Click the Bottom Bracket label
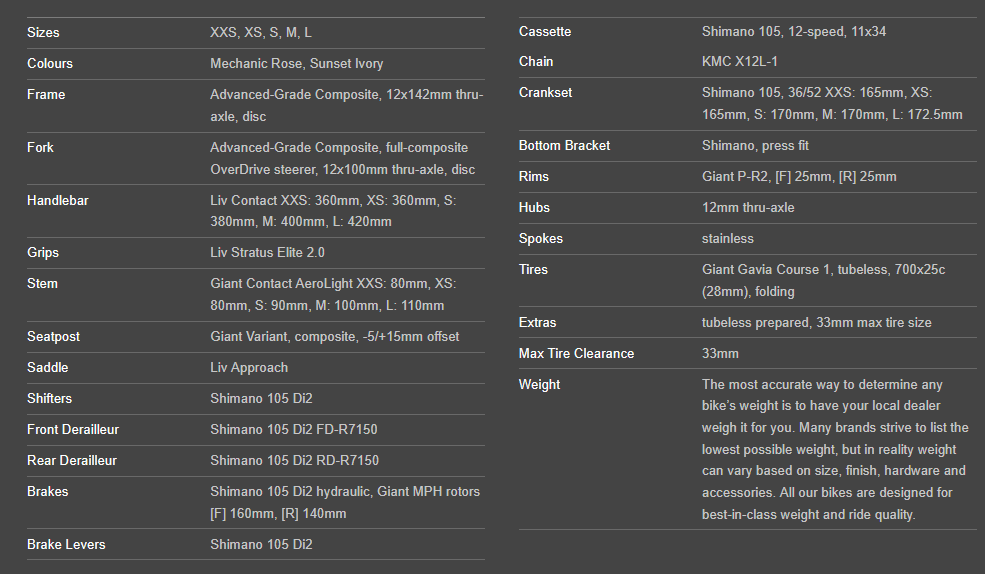Image resolution: width=985 pixels, height=574 pixels. click(564, 145)
